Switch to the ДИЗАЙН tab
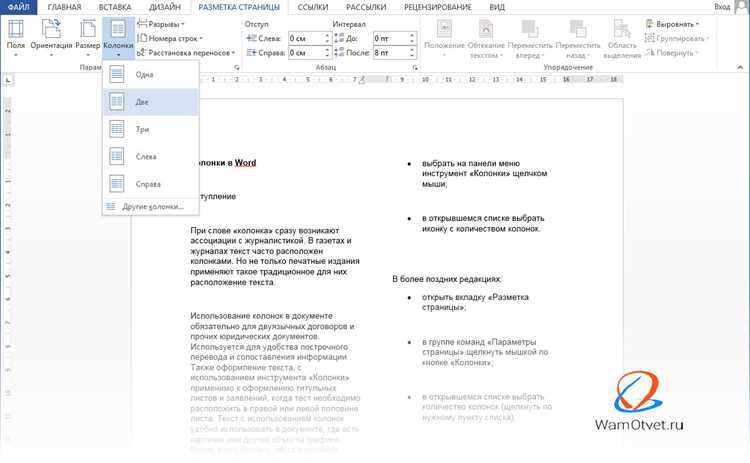750x463 pixels. point(165,7)
